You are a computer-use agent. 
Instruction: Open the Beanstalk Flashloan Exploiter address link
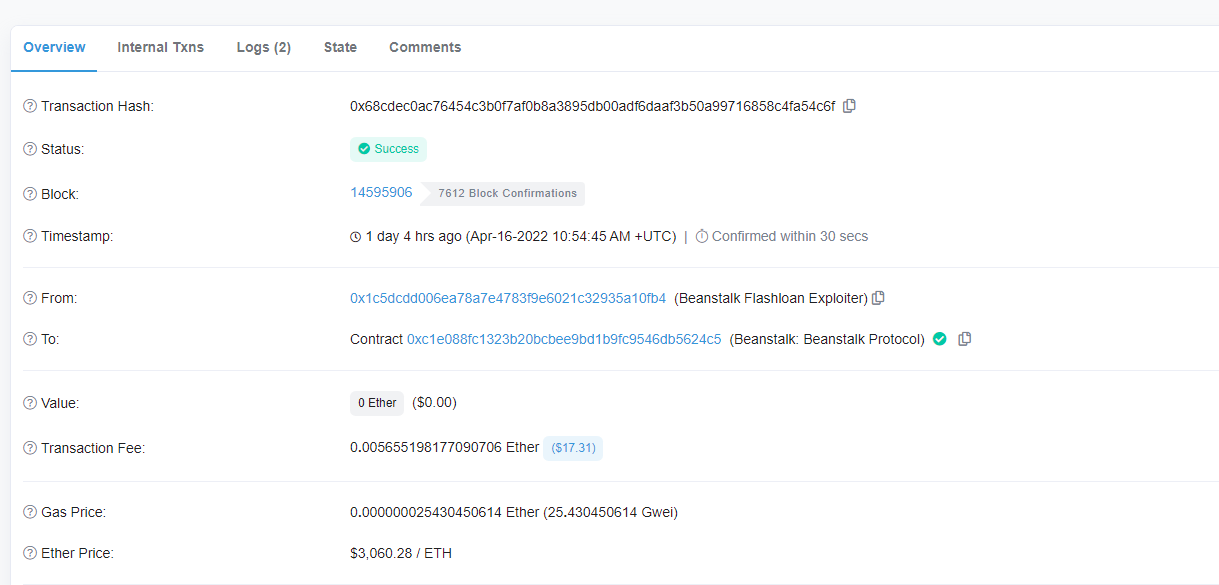[508, 298]
